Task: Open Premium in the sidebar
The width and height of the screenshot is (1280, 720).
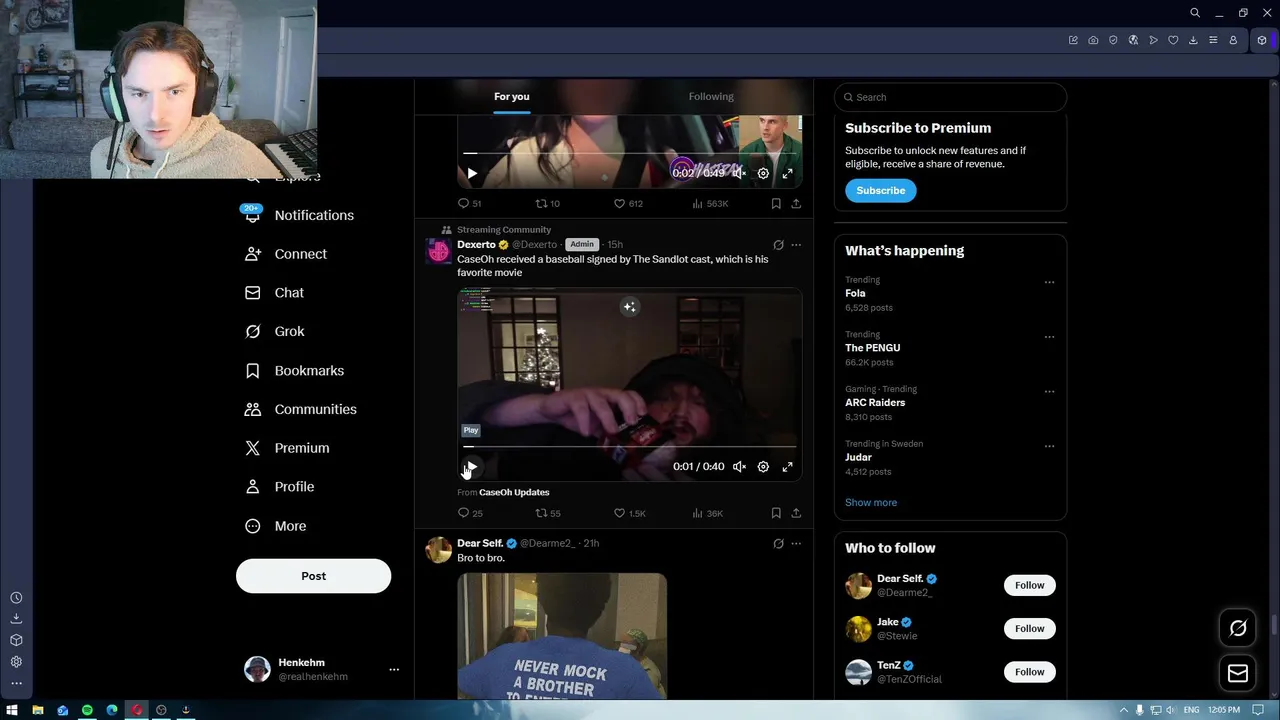Action: pyautogui.click(x=288, y=448)
